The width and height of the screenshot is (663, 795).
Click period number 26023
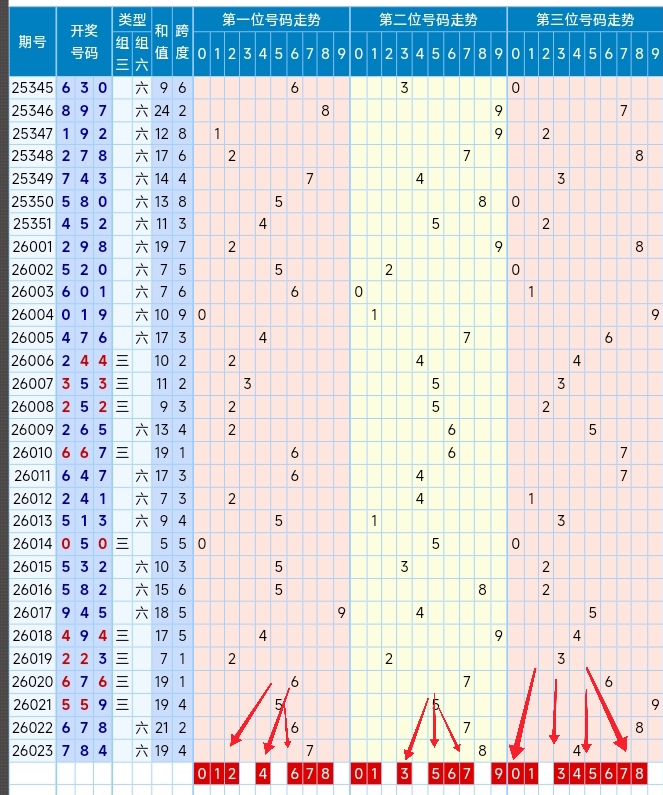click(32, 750)
